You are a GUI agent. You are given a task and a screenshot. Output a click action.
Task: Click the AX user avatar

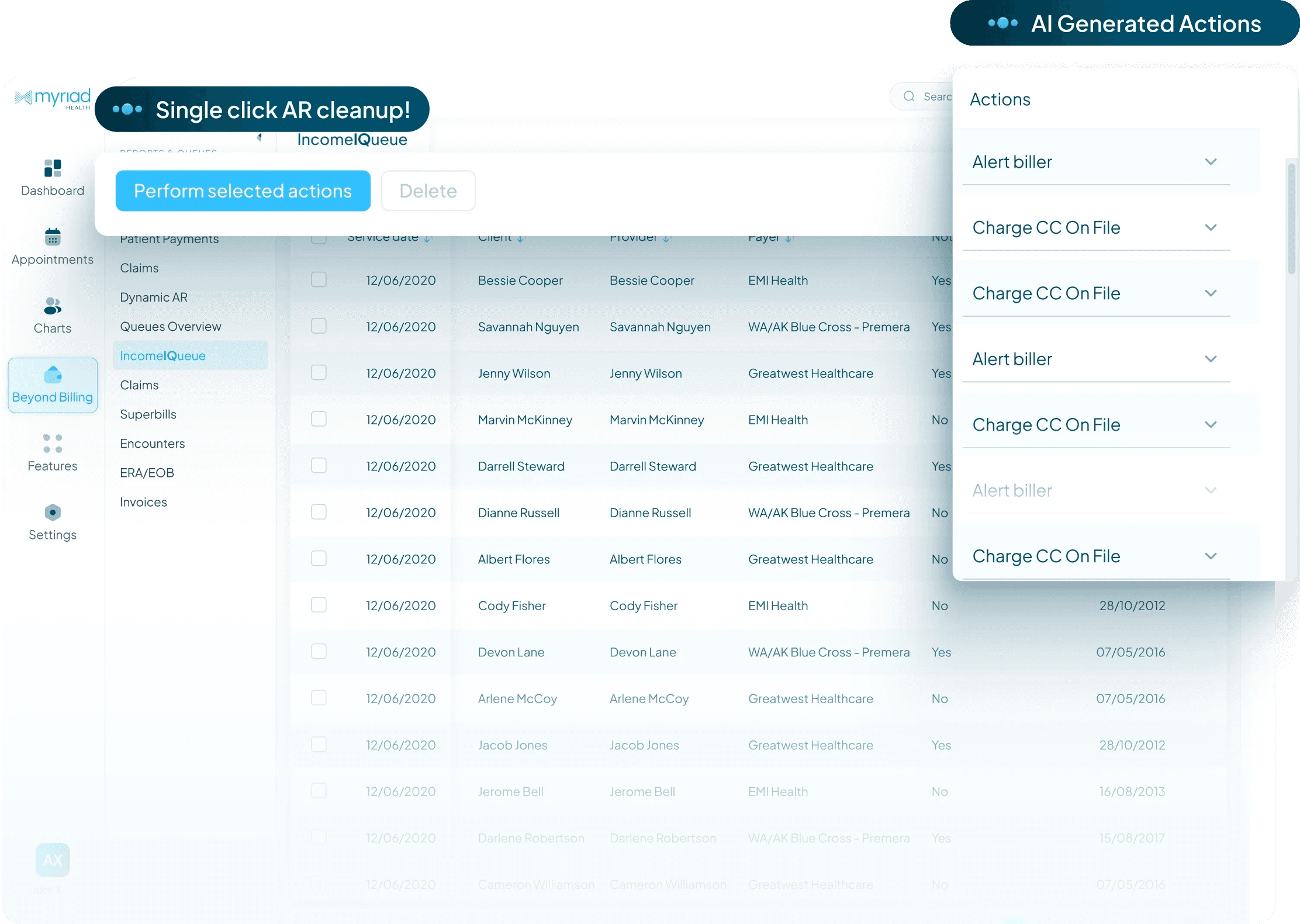[53, 860]
